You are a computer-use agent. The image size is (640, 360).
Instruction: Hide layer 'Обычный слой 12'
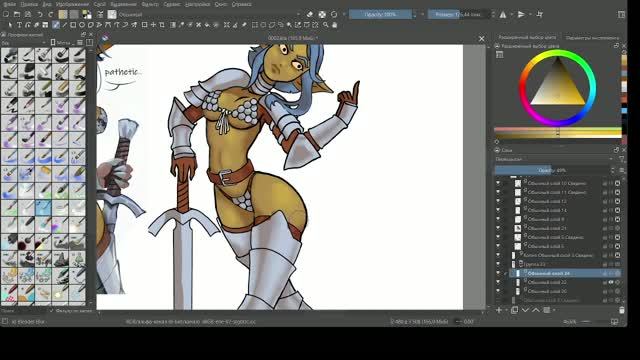click(498, 201)
